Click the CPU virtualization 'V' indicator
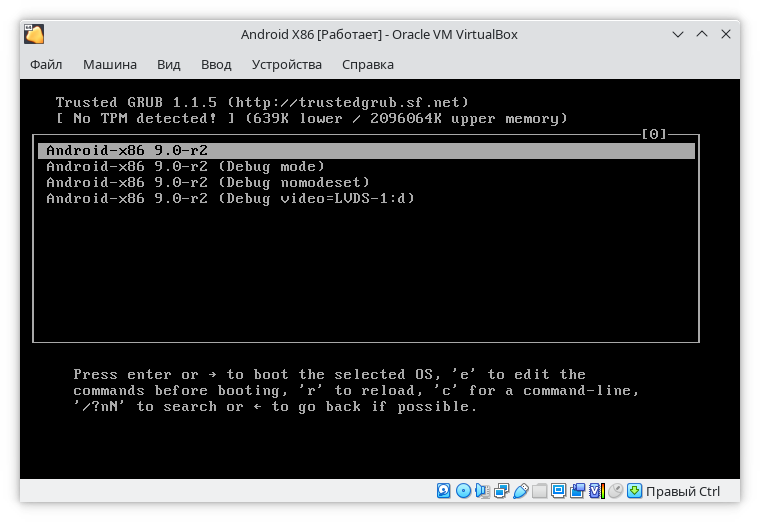Image resolution: width=760 pixels, height=522 pixels. (x=595, y=491)
